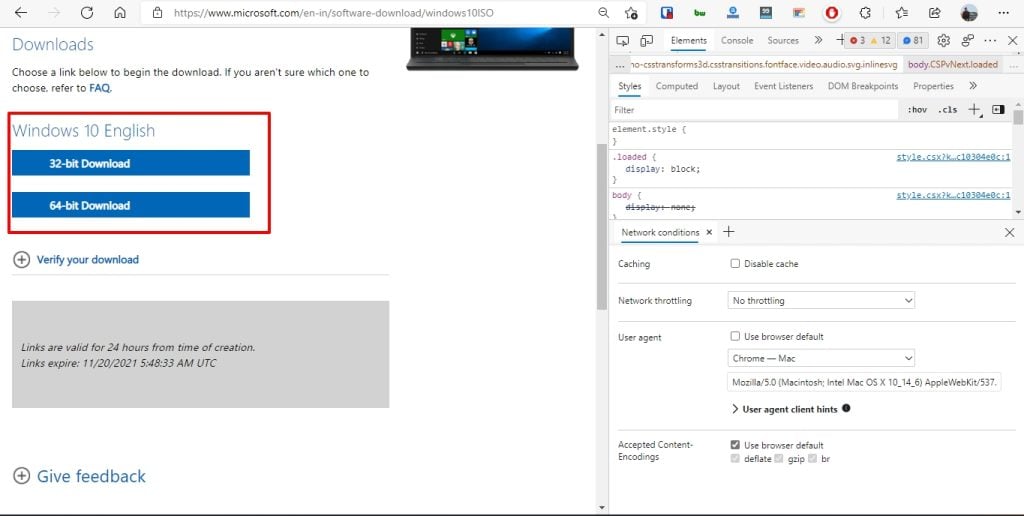
Task: Check Use browser default for User agent
Action: click(735, 336)
